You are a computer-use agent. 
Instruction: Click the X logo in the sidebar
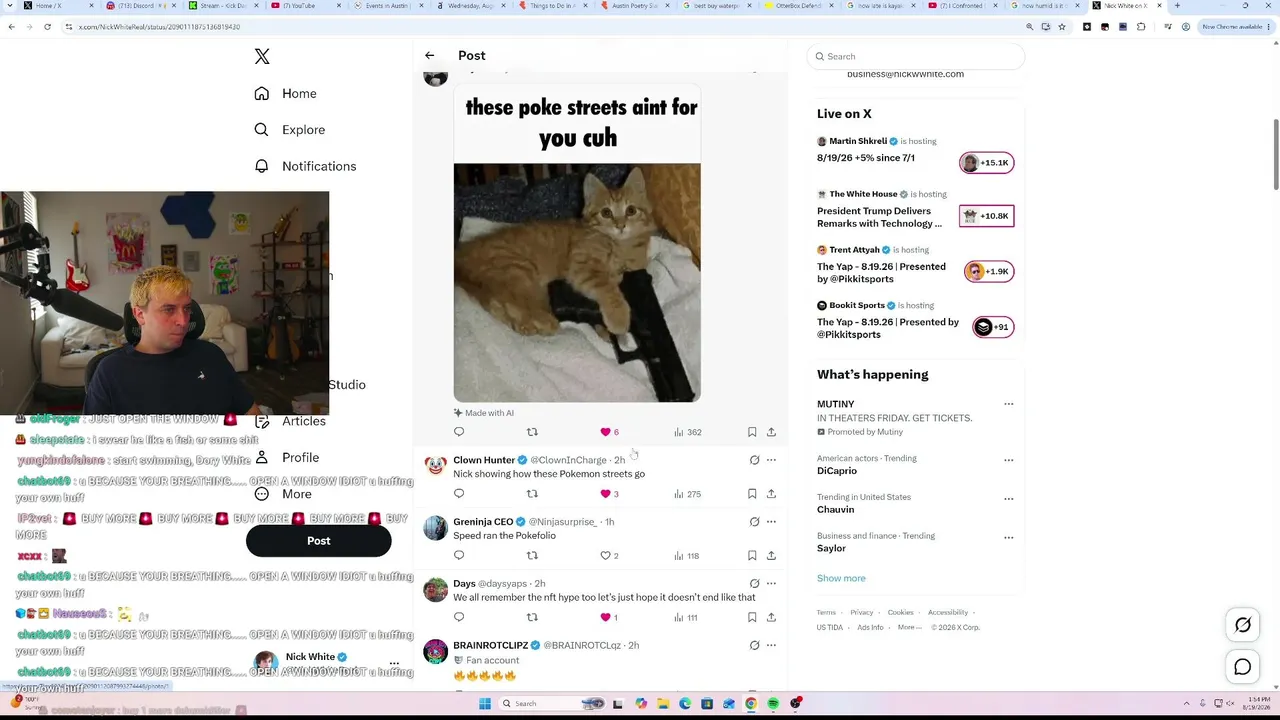pos(262,57)
